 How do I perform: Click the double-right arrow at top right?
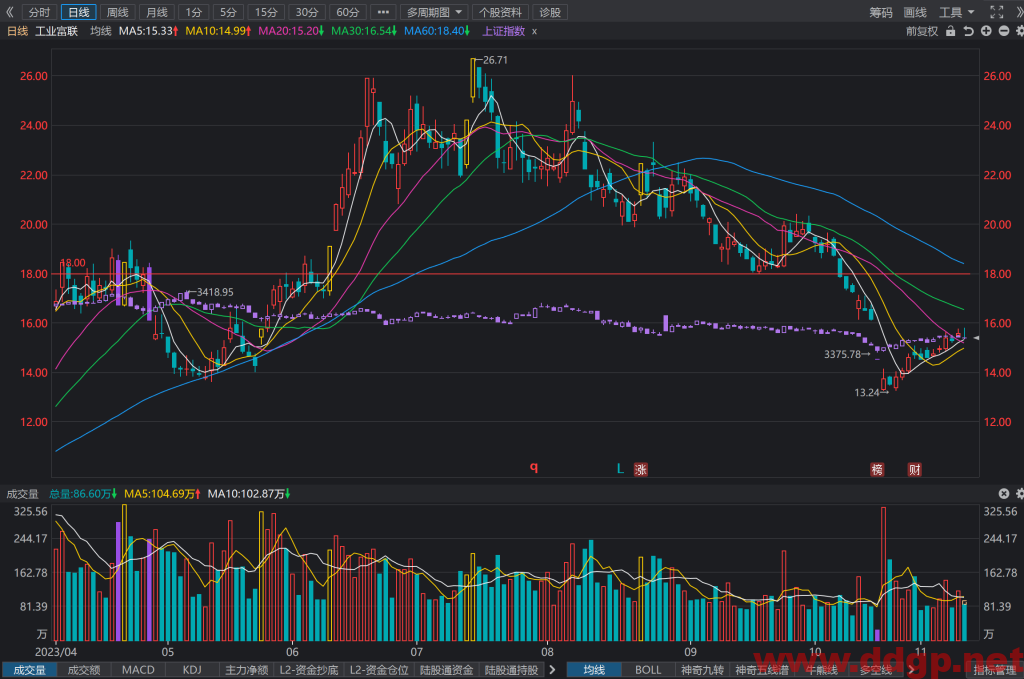click(x=1019, y=12)
